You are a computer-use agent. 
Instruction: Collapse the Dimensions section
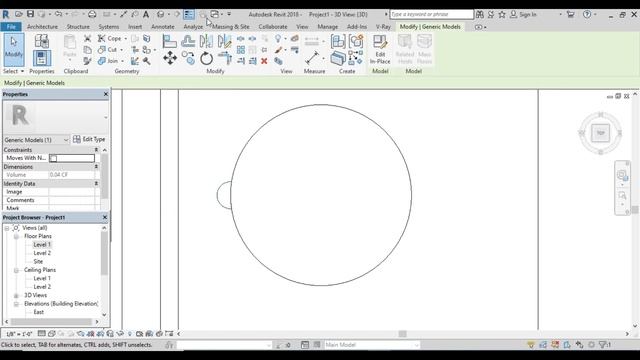[x=96, y=167]
